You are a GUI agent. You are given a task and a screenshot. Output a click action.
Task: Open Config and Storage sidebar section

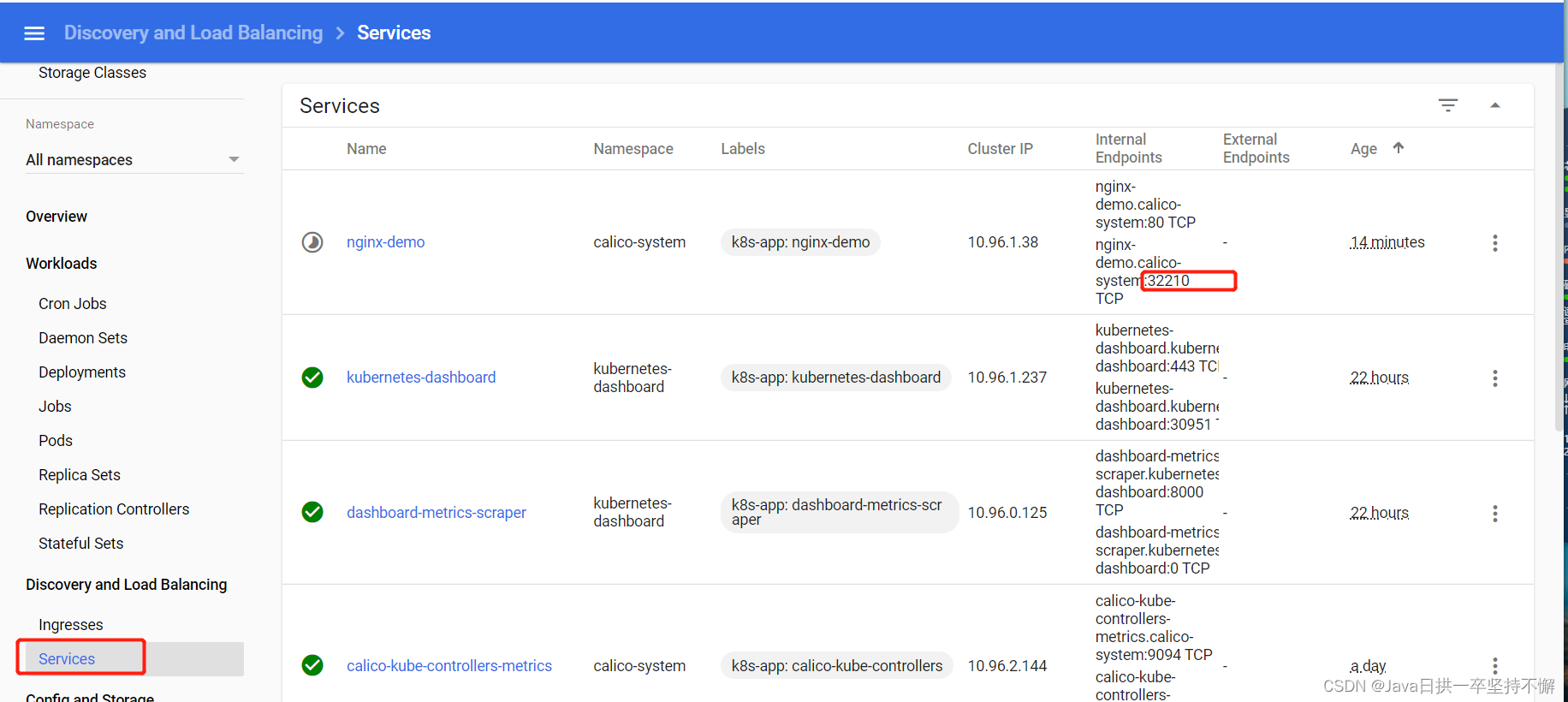point(90,697)
